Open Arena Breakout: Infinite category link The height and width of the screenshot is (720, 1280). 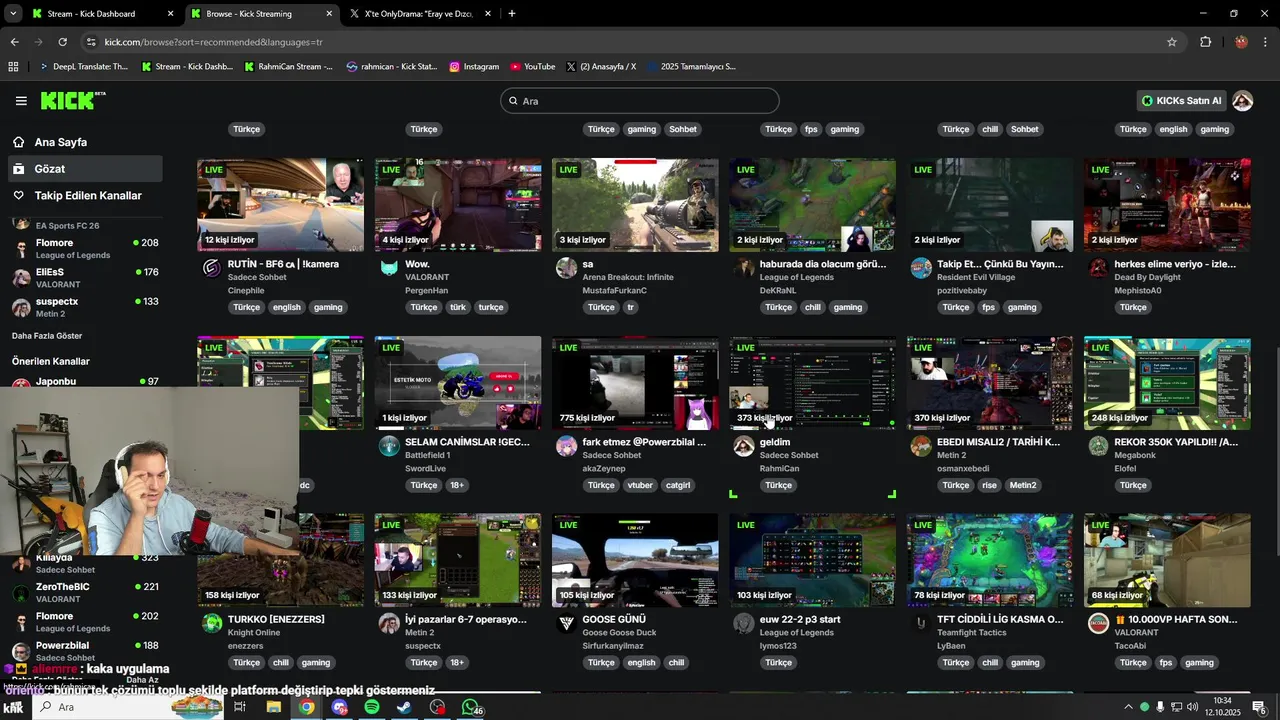pos(628,277)
